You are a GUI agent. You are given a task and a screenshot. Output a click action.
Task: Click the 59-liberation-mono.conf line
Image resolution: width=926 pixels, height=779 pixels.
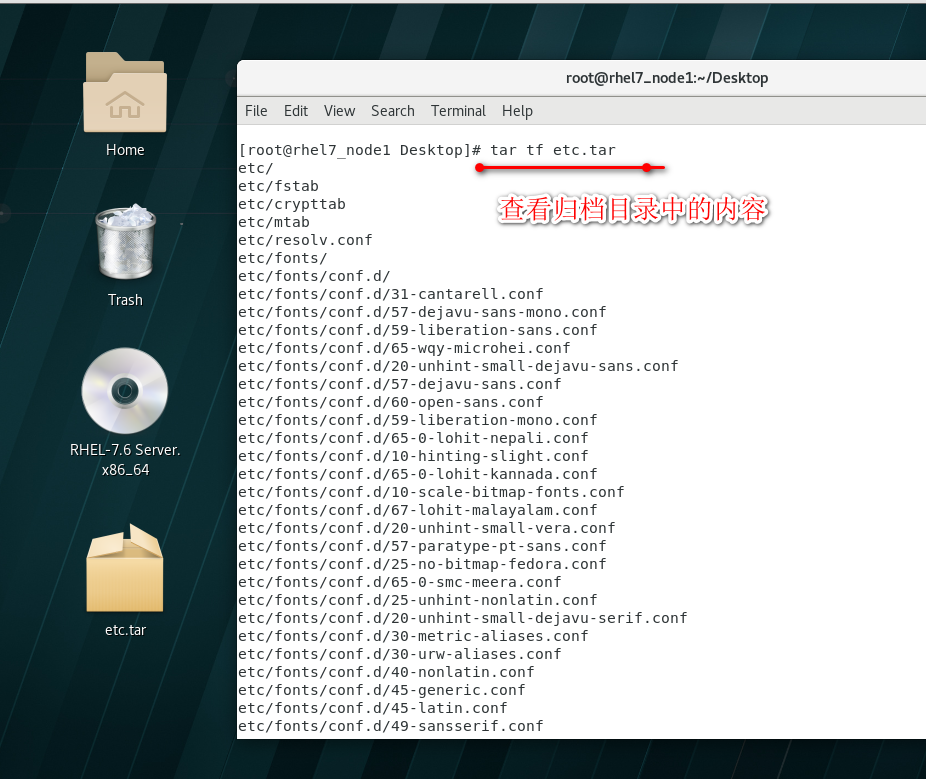point(418,421)
